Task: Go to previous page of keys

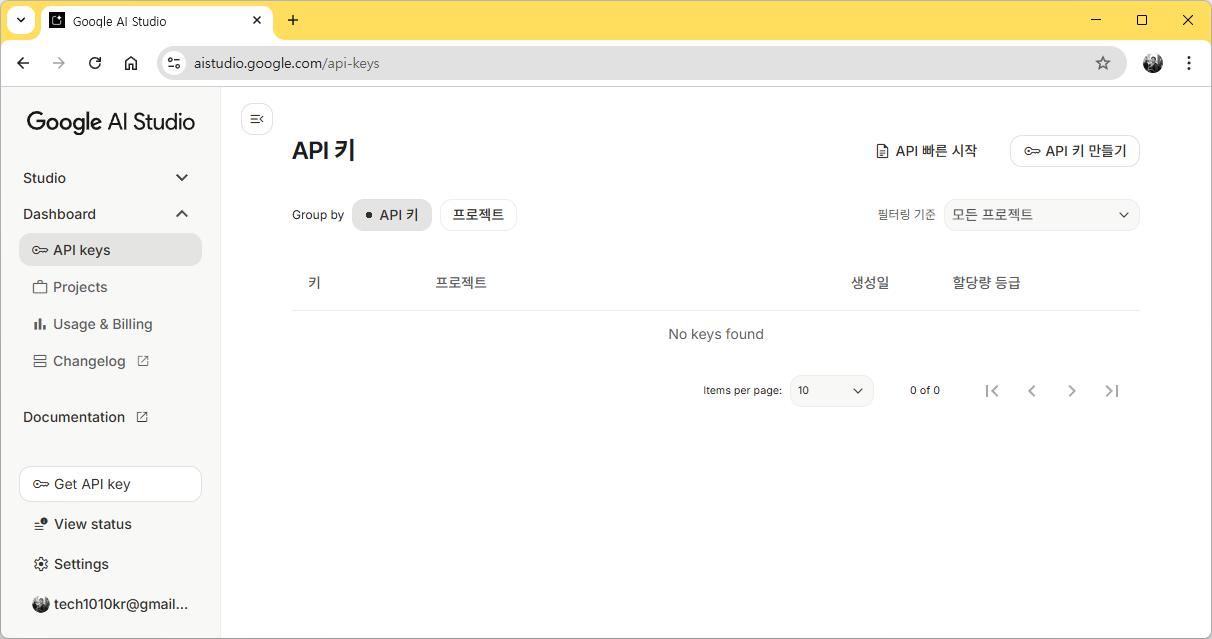Action: pyautogui.click(x=1032, y=391)
